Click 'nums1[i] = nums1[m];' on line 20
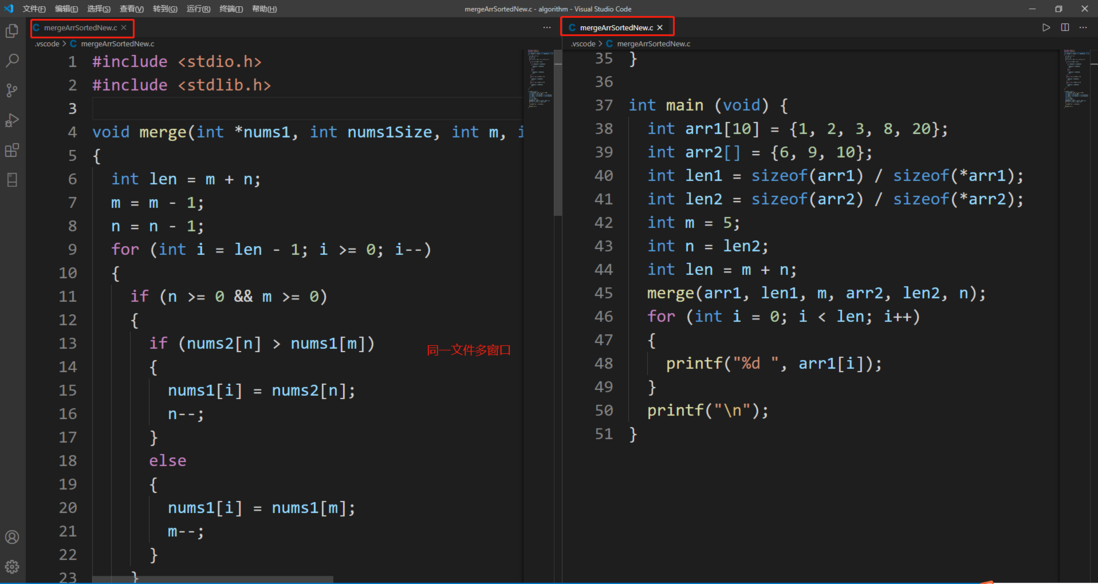The width and height of the screenshot is (1098, 584). (x=262, y=508)
